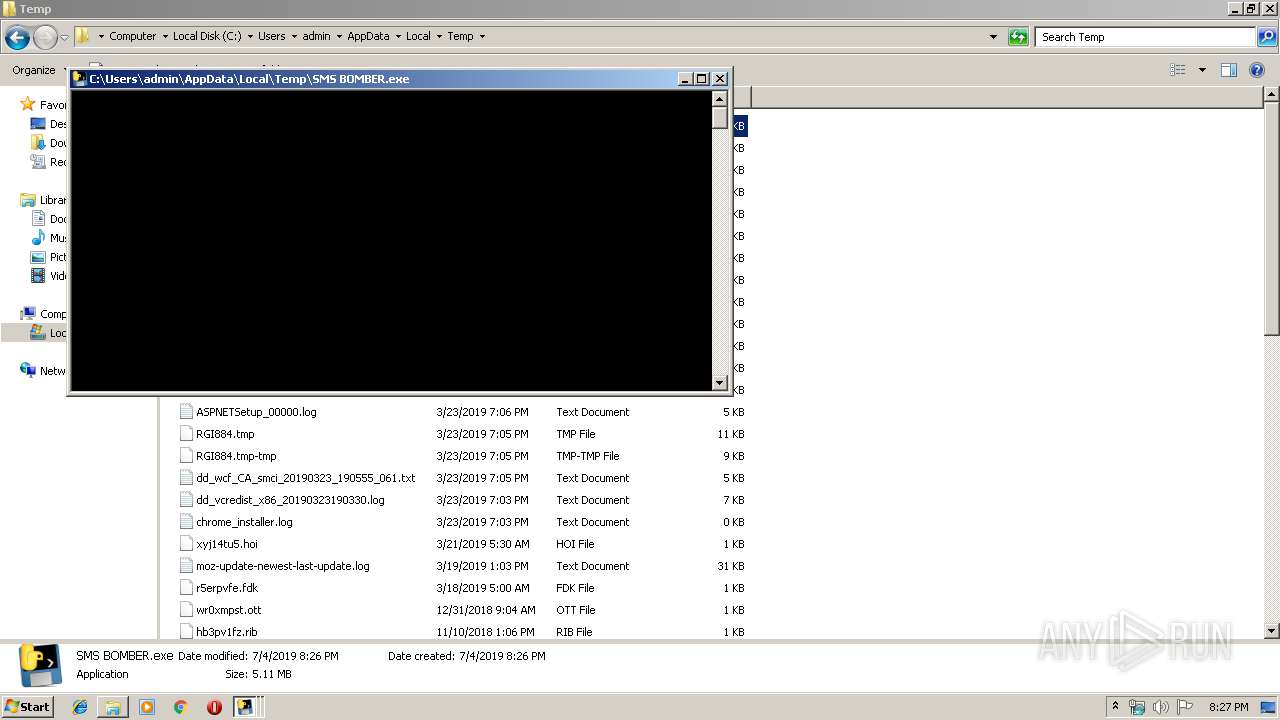Click file list scrollbar down arrow
1280x720 pixels.
click(1271, 631)
